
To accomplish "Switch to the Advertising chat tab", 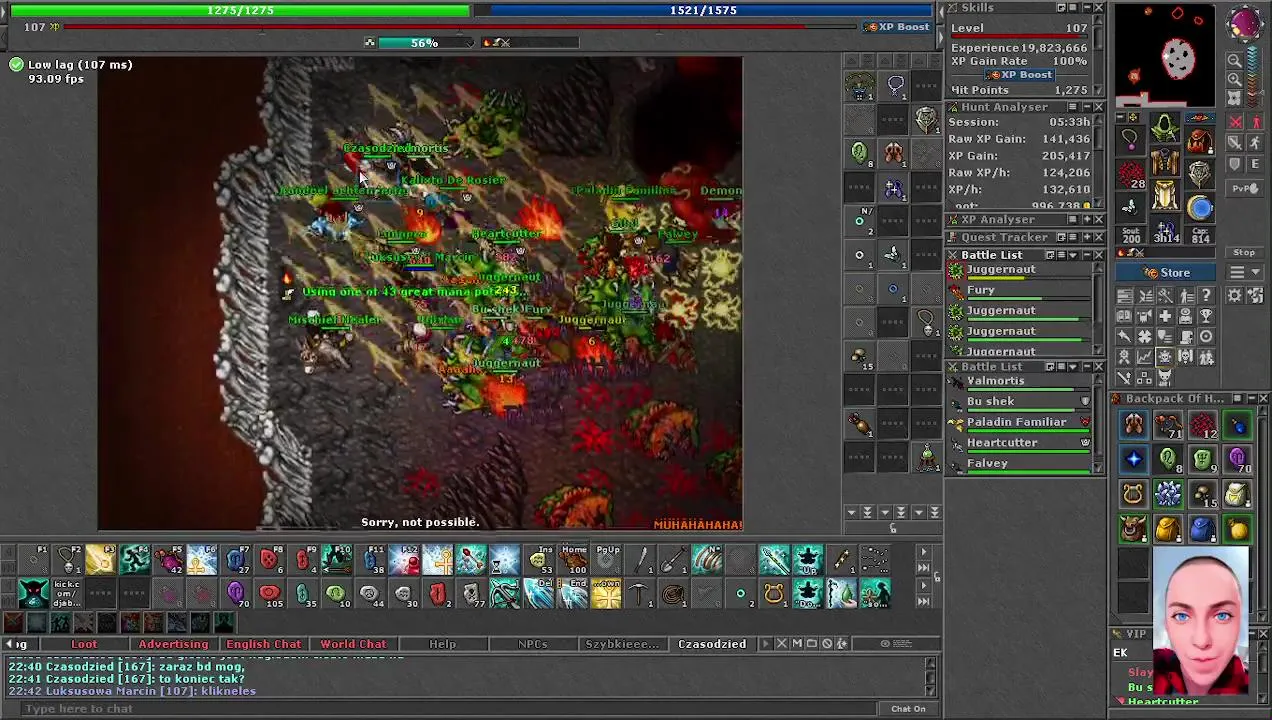I will (173, 644).
